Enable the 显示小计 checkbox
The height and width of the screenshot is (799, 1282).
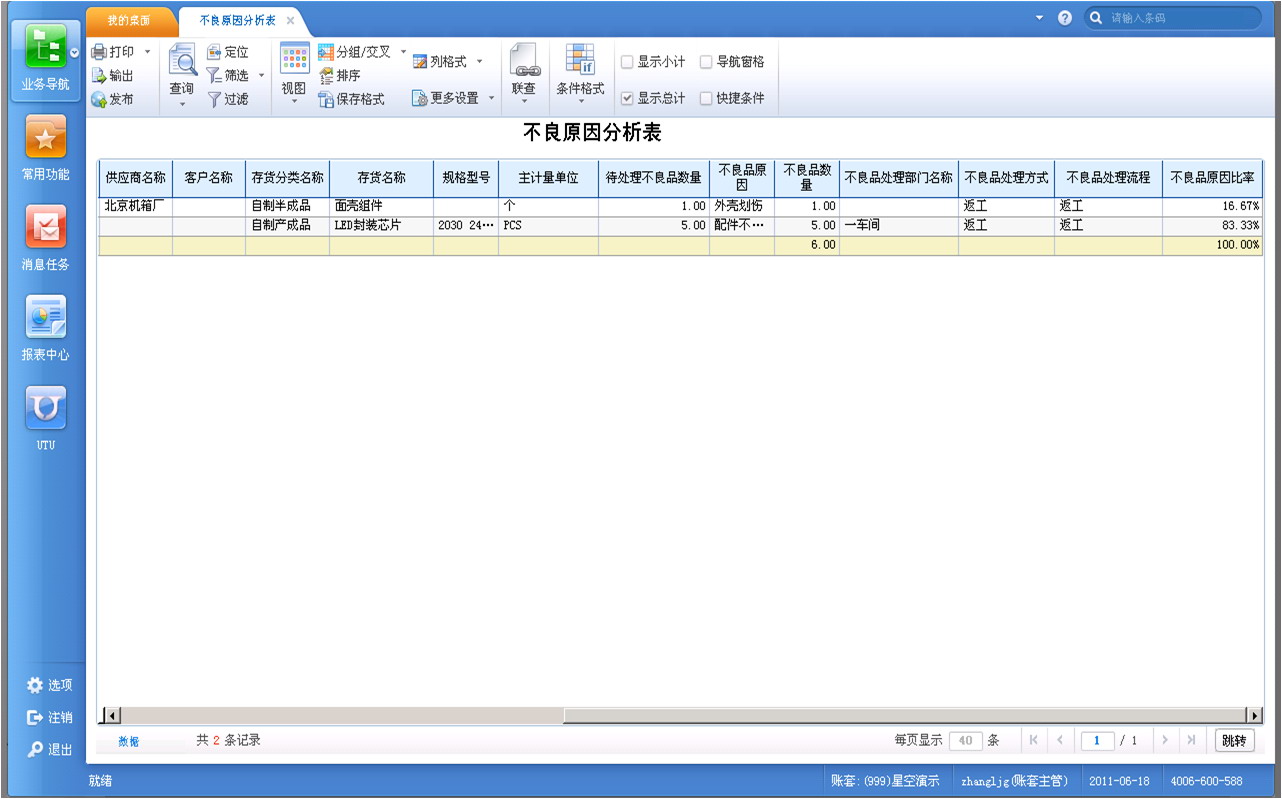point(627,62)
